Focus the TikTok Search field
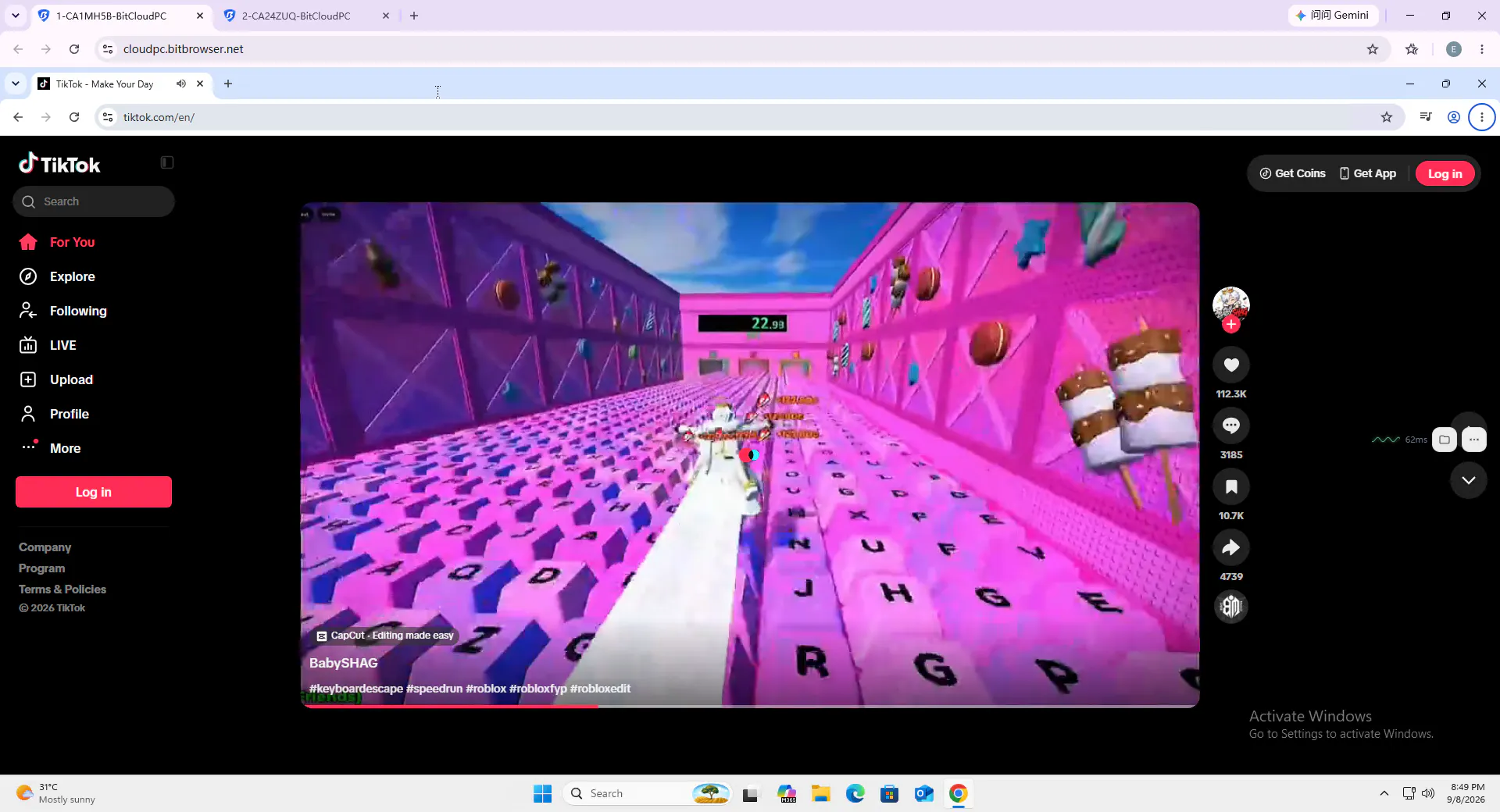This screenshot has width=1500, height=812. tap(94, 201)
